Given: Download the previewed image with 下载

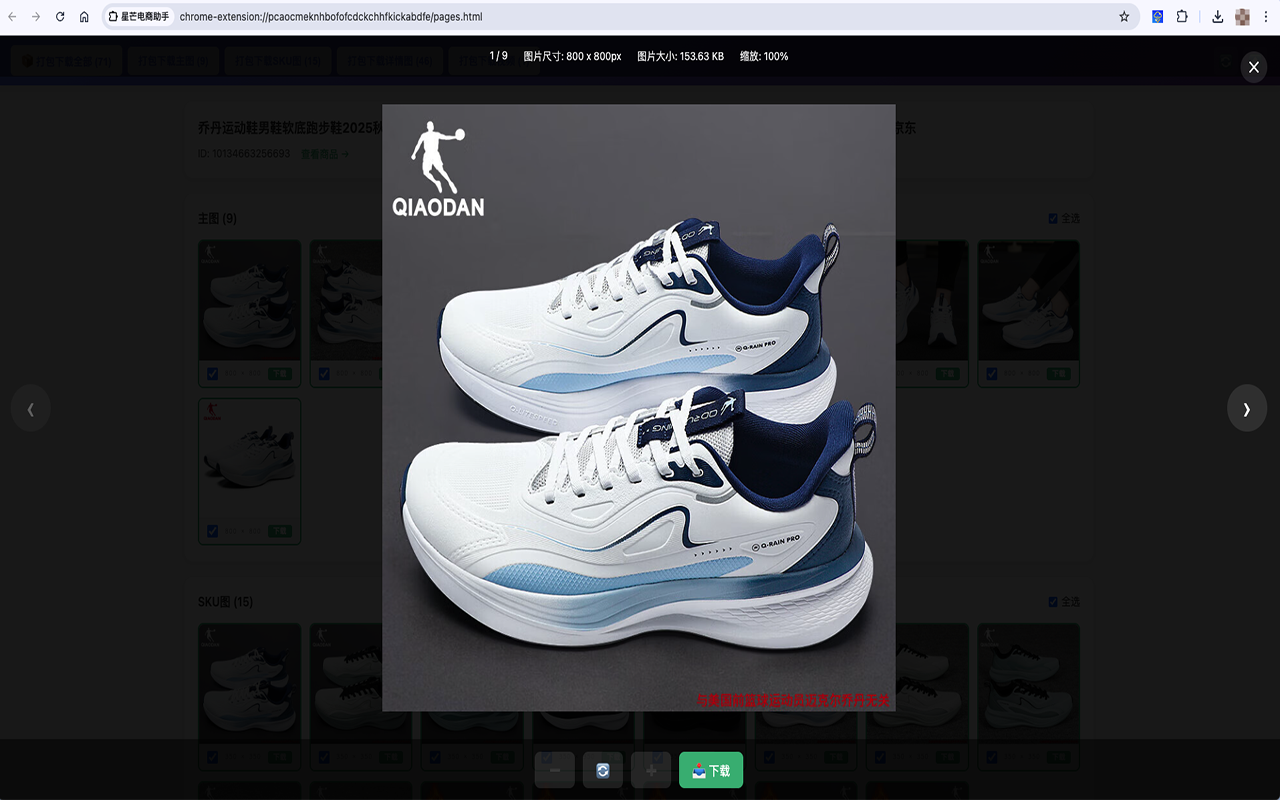Looking at the screenshot, I should pyautogui.click(x=711, y=770).
